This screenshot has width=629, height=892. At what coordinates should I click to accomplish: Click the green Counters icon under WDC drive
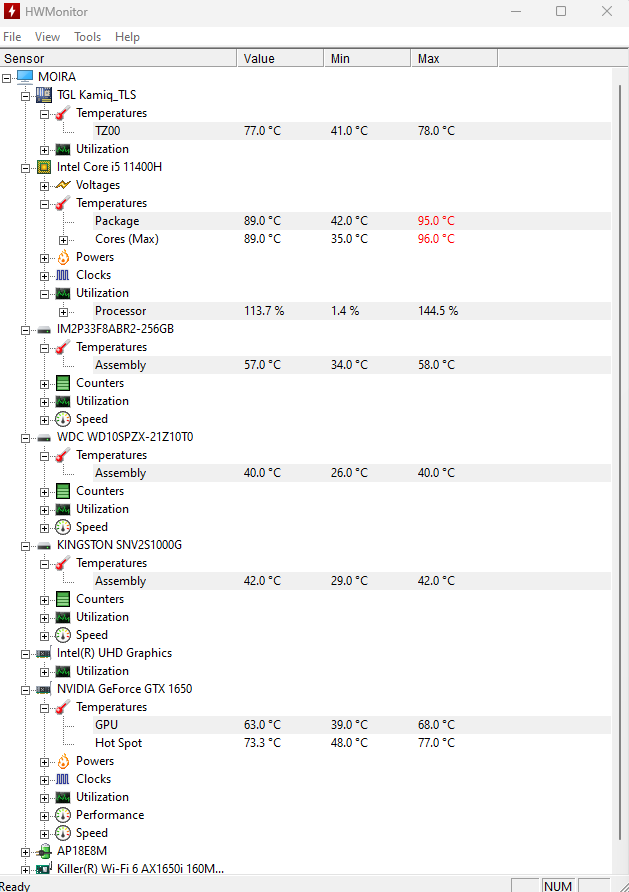tap(63, 491)
